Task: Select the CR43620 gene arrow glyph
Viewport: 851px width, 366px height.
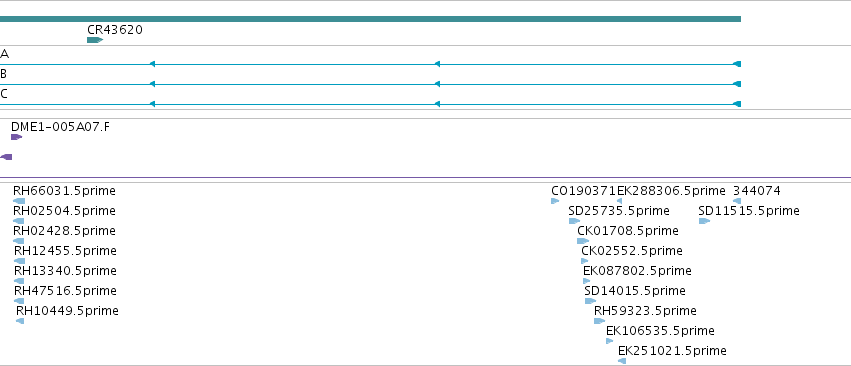Action: pos(95,40)
